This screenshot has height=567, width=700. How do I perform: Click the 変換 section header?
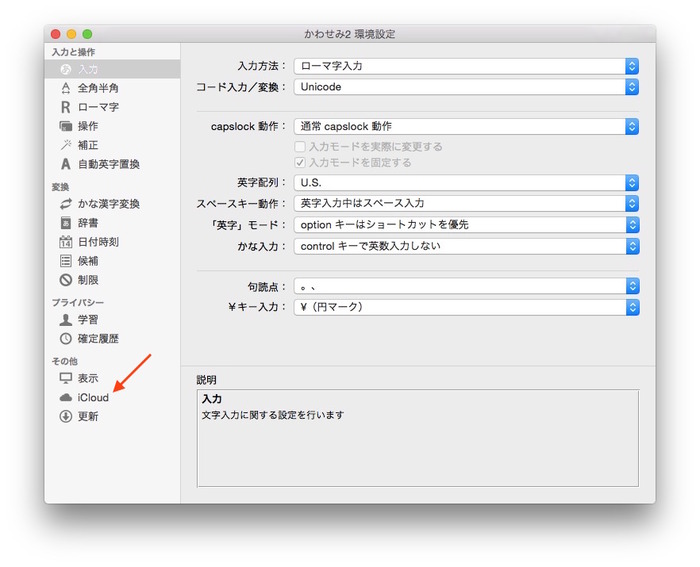[60, 187]
